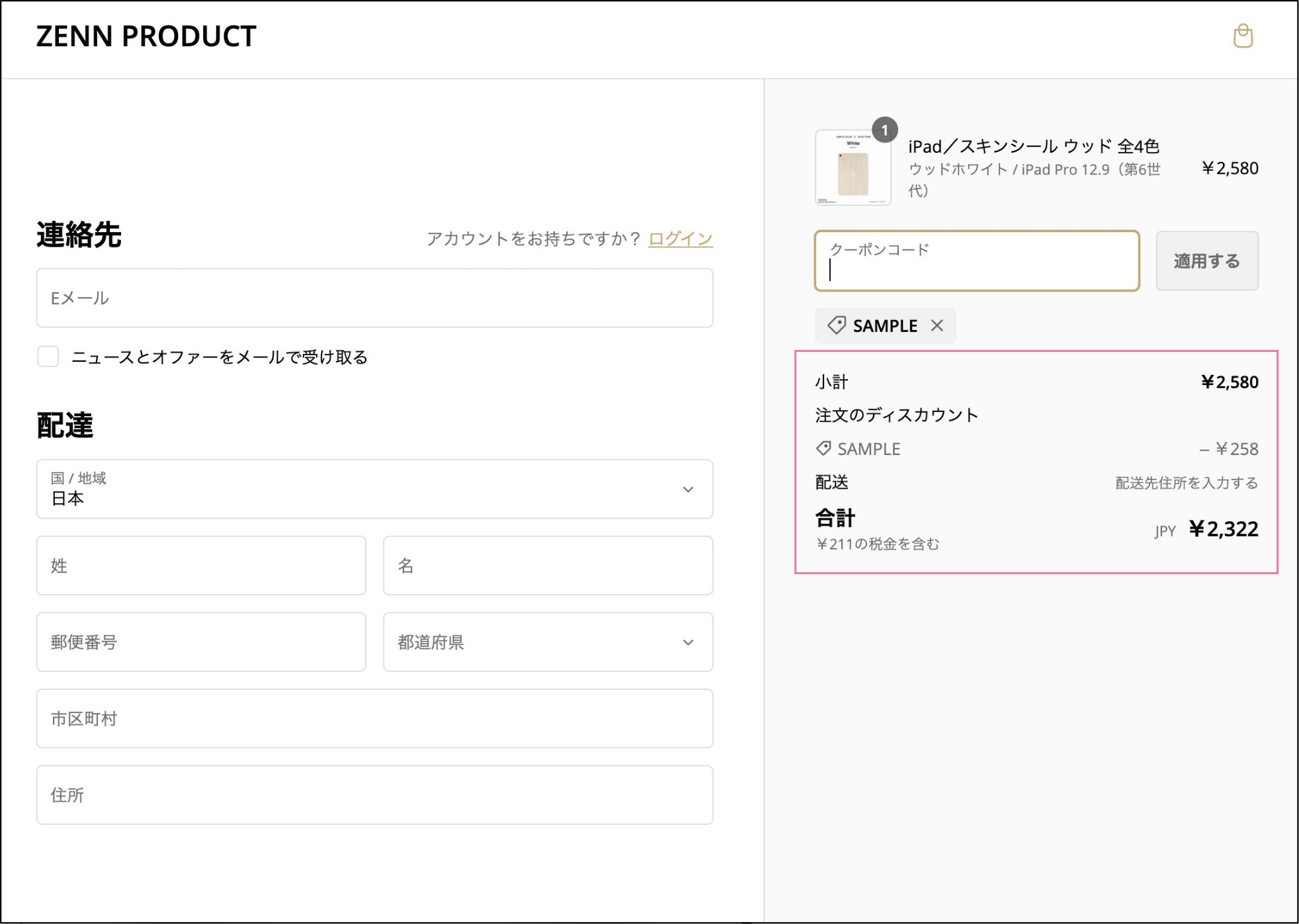Viewport: 1299px width, 924px height.
Task: Click the ZENN PRODUCT store logo
Action: click(146, 36)
